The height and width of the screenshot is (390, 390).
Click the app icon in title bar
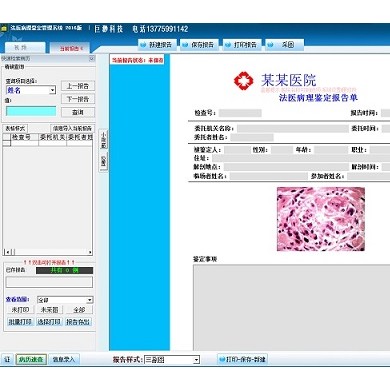coord(4,28)
